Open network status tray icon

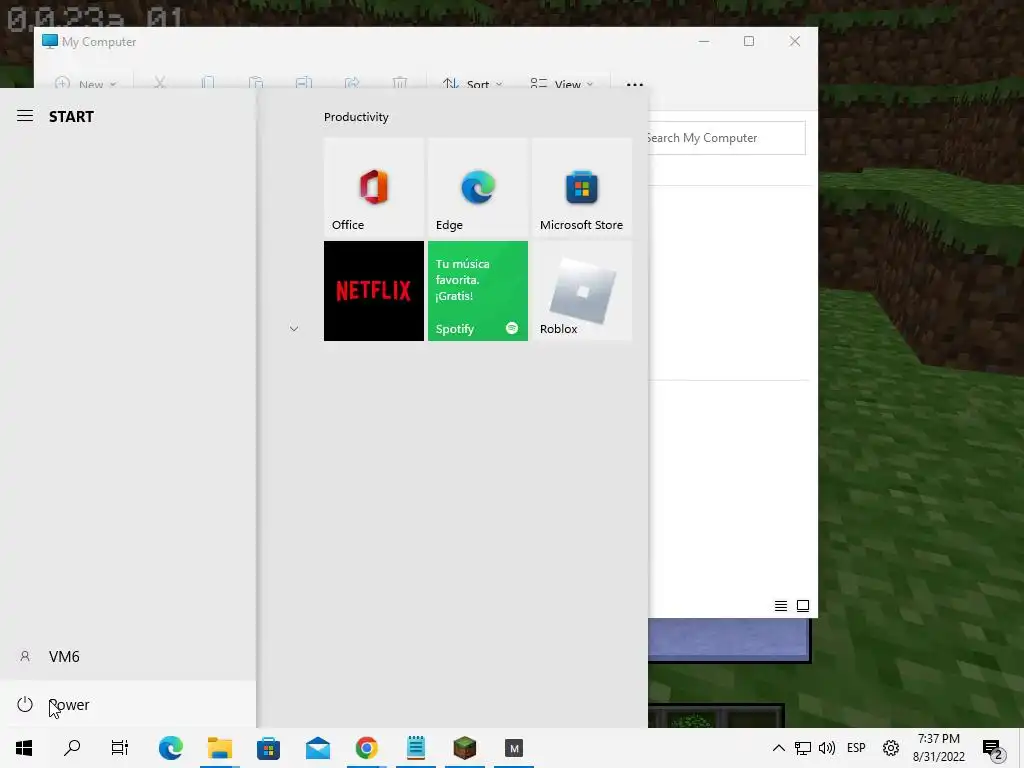(803, 748)
